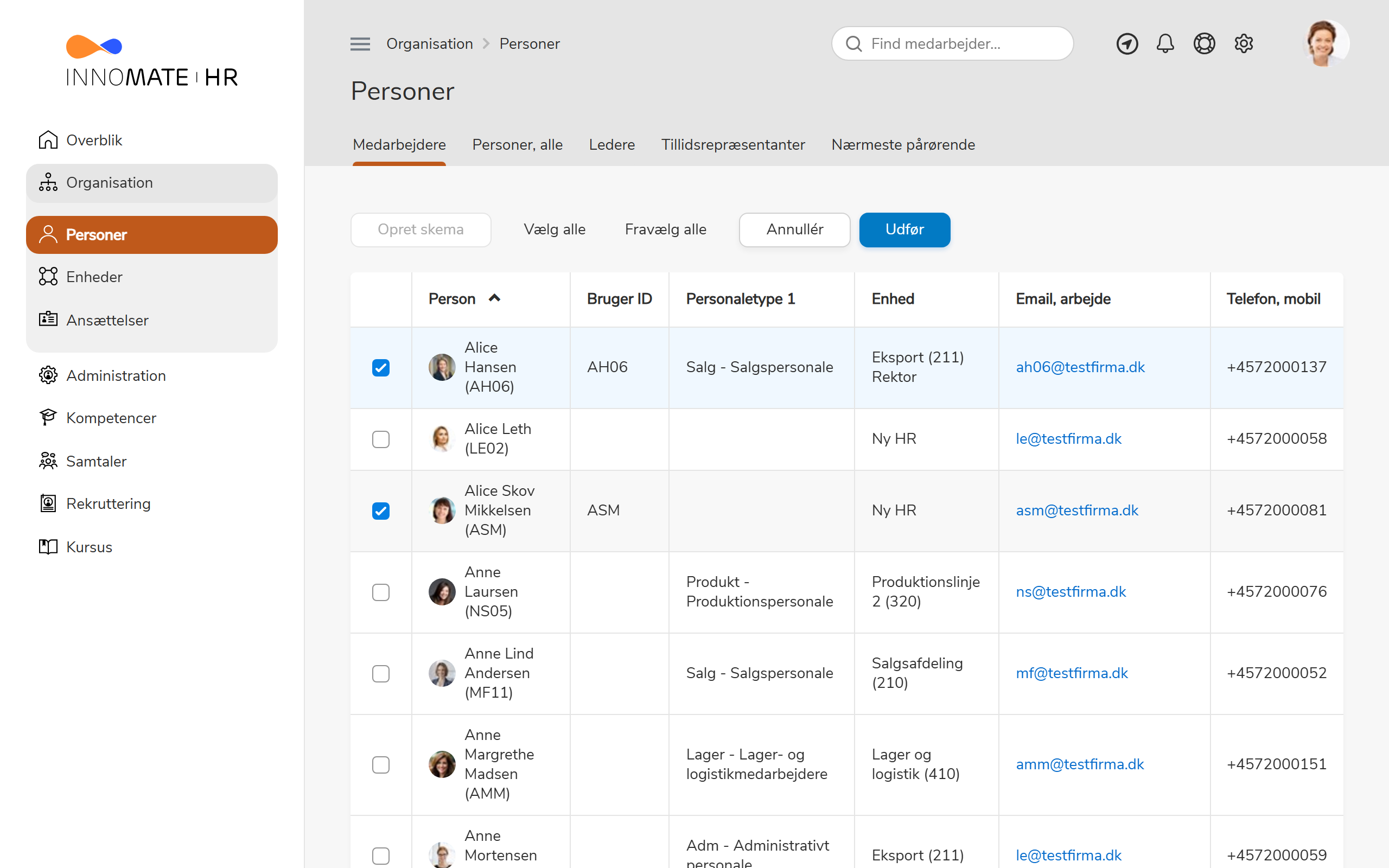Image resolution: width=1389 pixels, height=868 pixels.
Task: Open the hamburger menu icon
Action: (360, 43)
